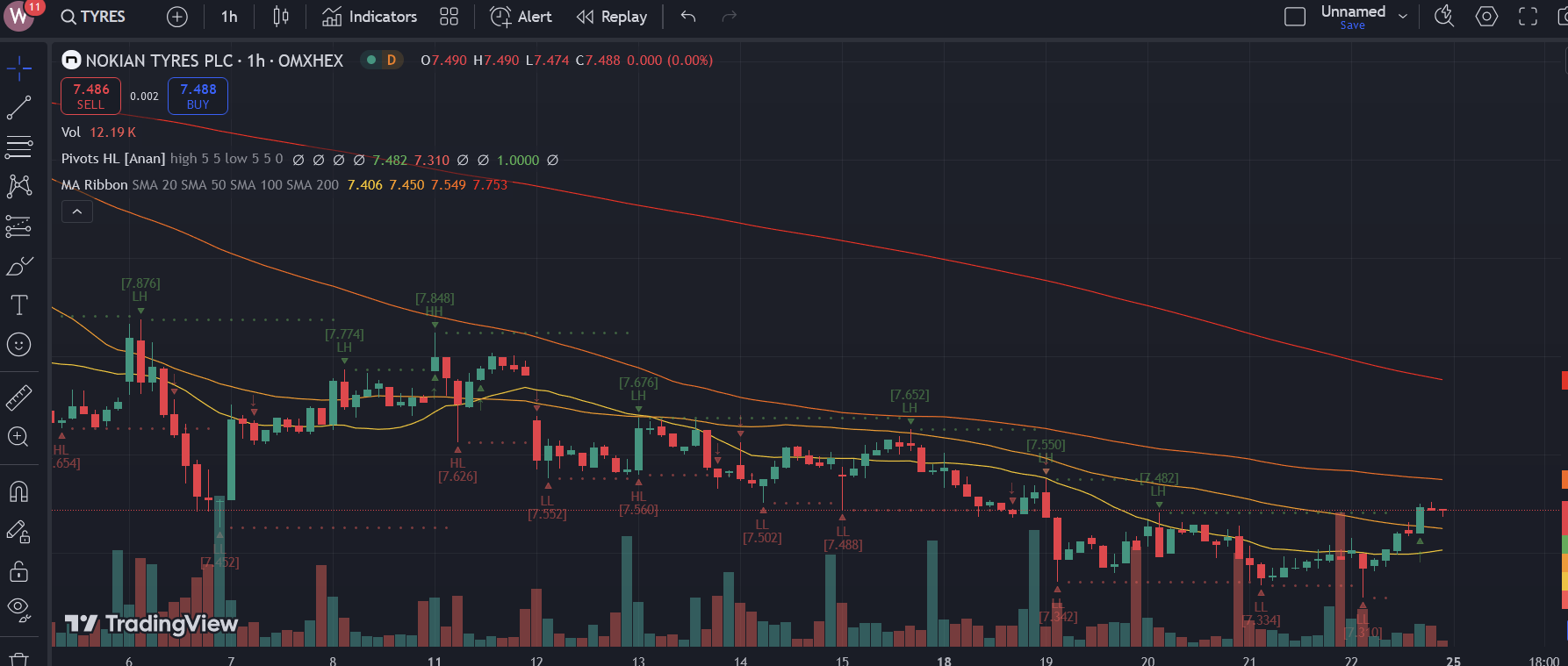Image resolution: width=1568 pixels, height=666 pixels.
Task: Click the 7.488 BUY button
Action: [198, 96]
